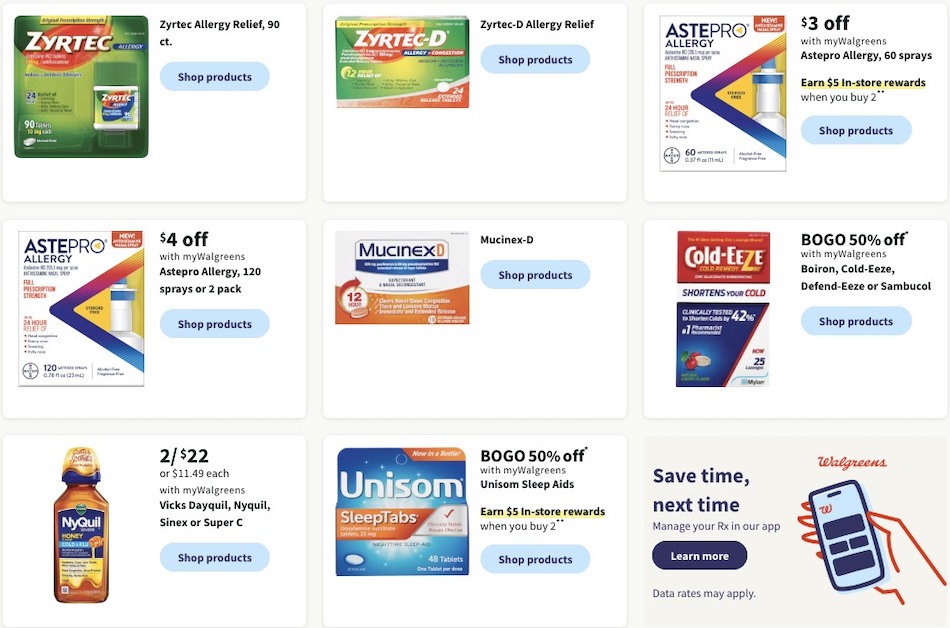Click Shop products under Mucinex-D
950x628 pixels.
535,275
